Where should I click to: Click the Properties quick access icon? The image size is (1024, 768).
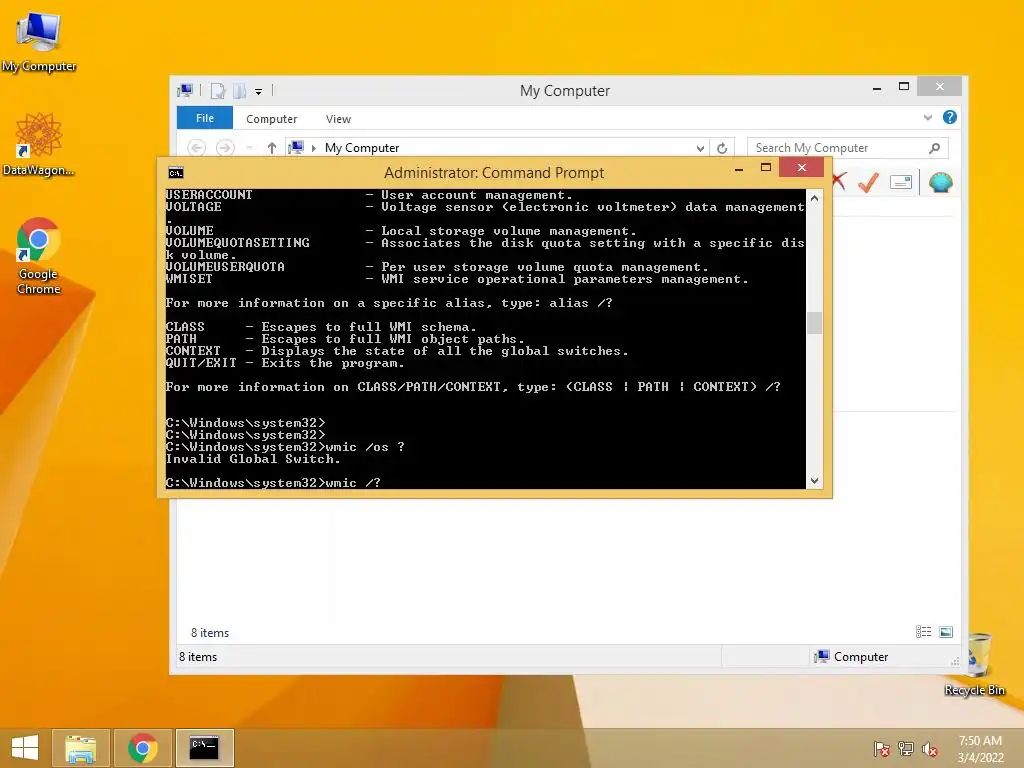tap(218, 91)
